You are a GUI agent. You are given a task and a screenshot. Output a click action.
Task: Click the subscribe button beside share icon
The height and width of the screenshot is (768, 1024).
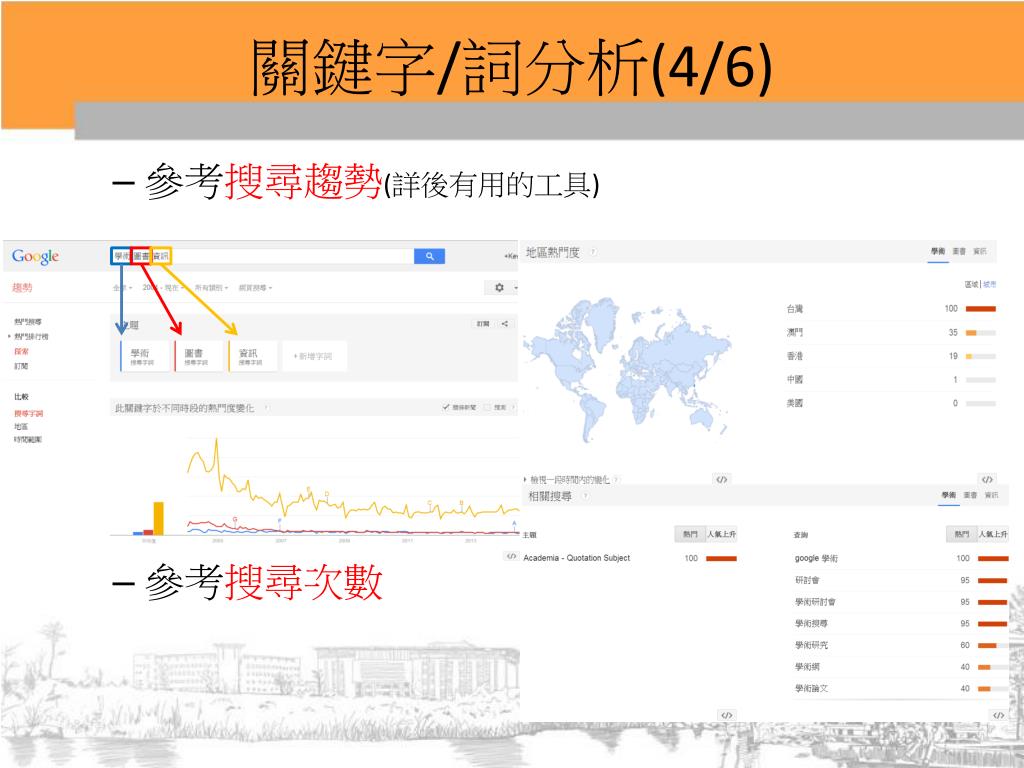(483, 324)
